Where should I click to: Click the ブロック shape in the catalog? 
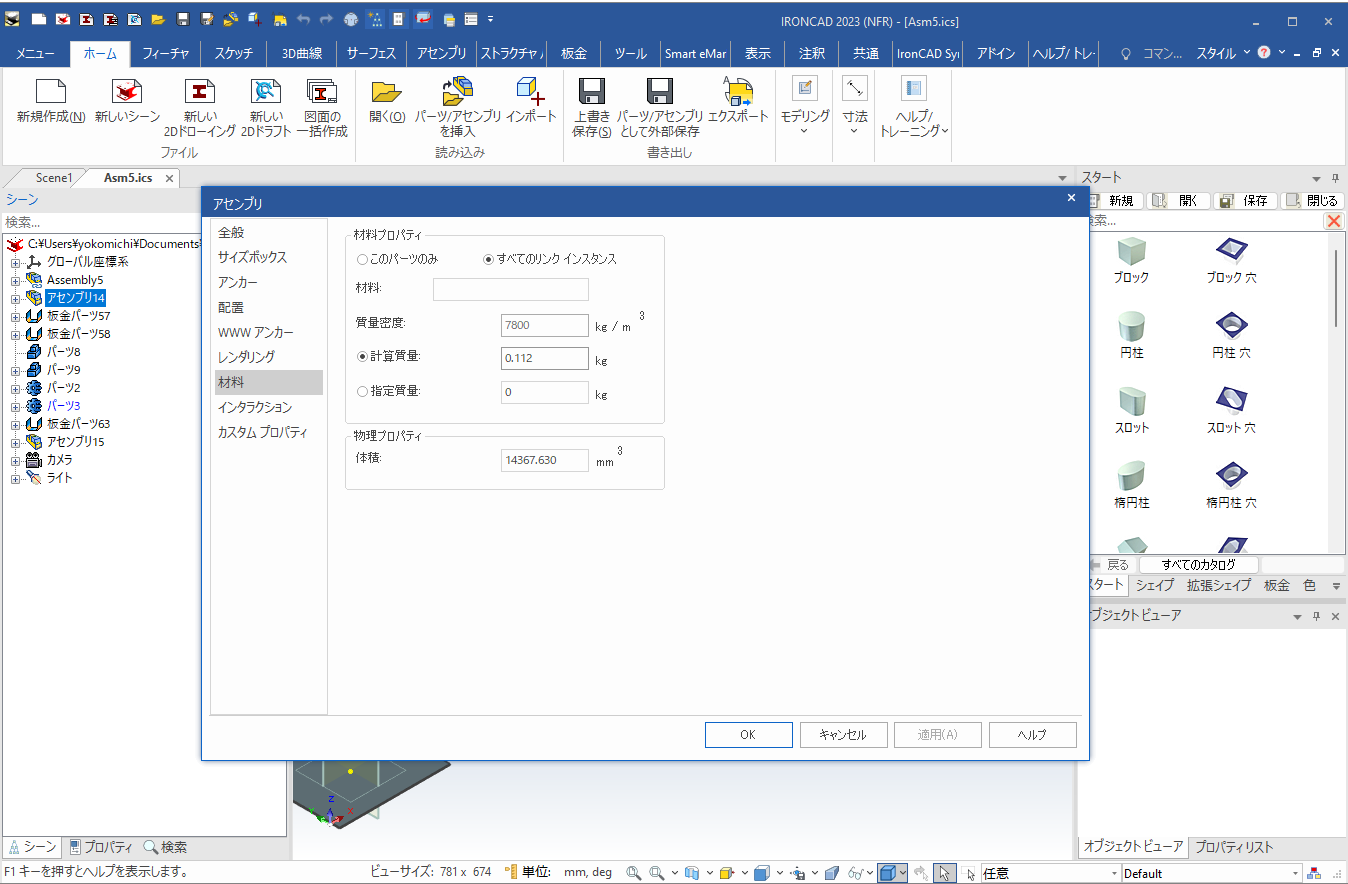pos(1131,253)
